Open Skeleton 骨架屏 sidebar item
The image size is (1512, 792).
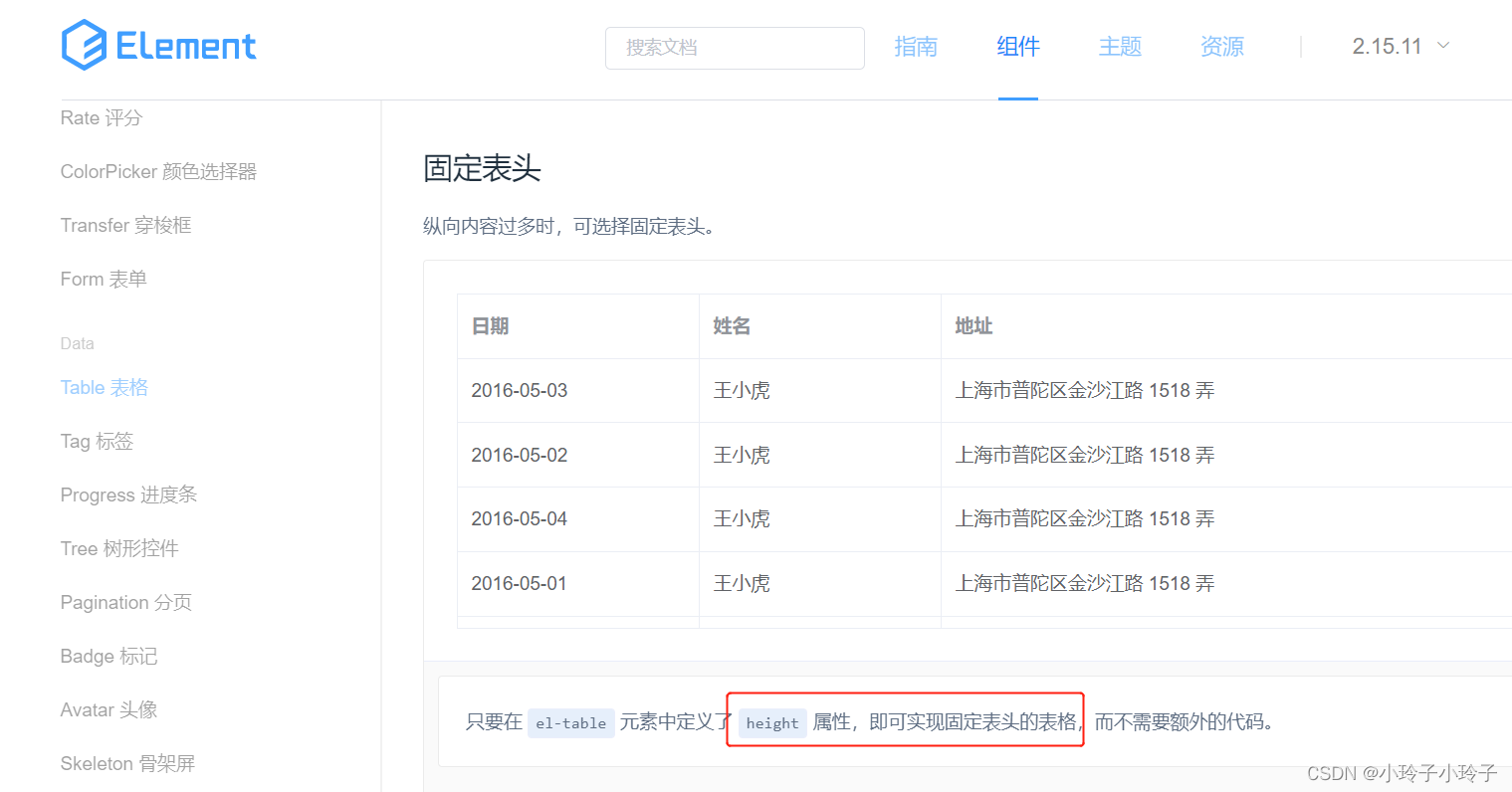tap(127, 763)
